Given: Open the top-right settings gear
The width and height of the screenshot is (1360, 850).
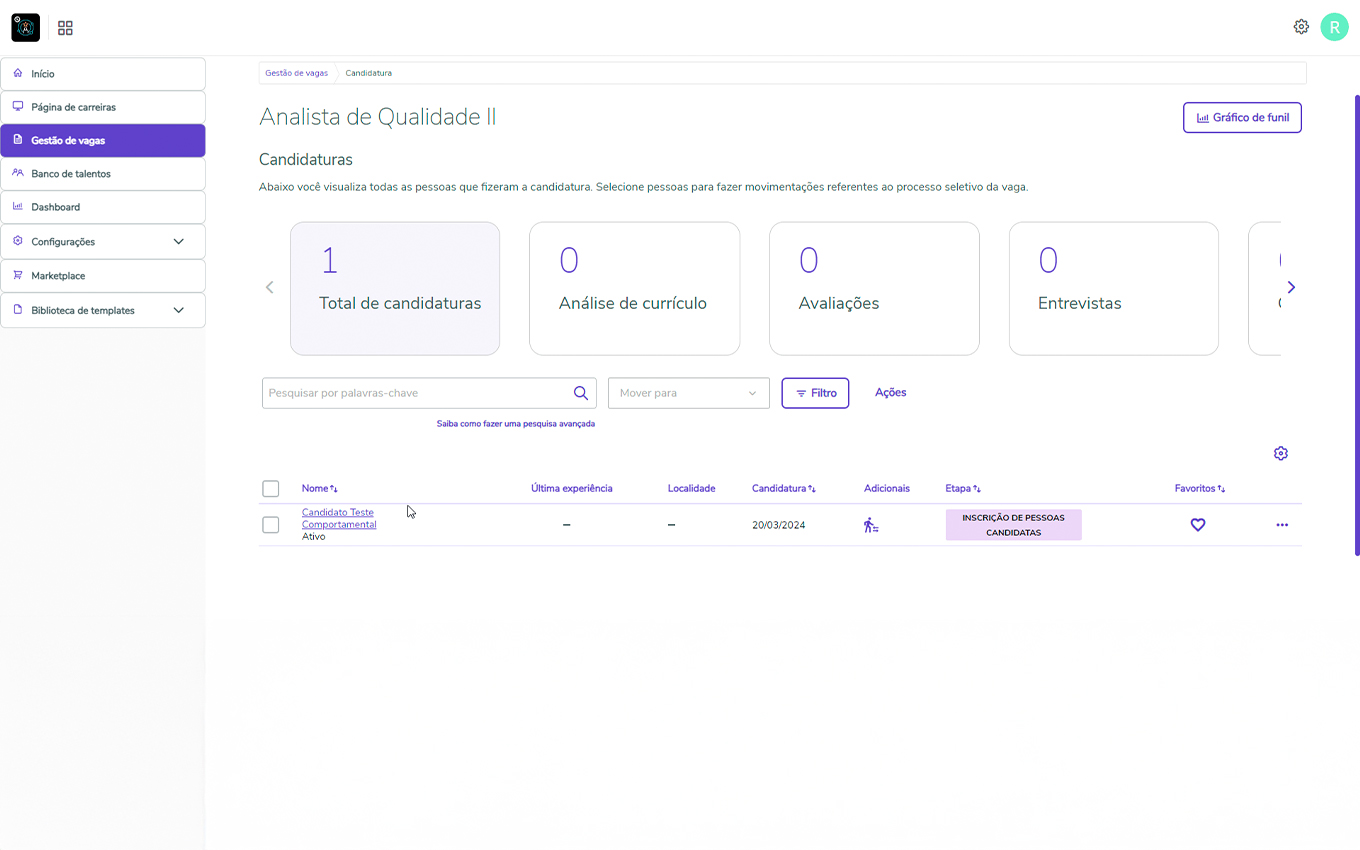Looking at the screenshot, I should pyautogui.click(x=1301, y=27).
